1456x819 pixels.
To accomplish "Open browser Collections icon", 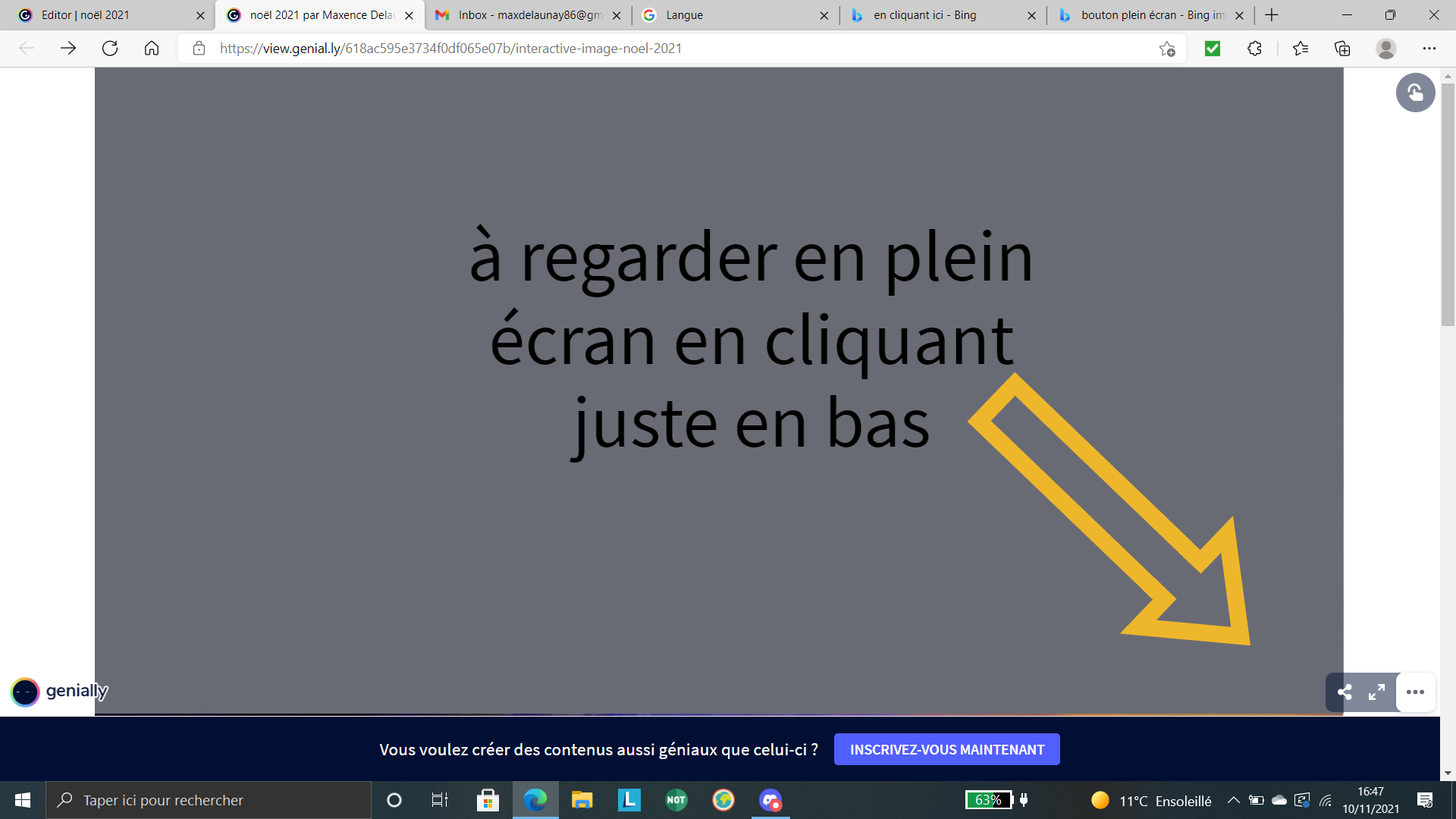I will [1342, 49].
